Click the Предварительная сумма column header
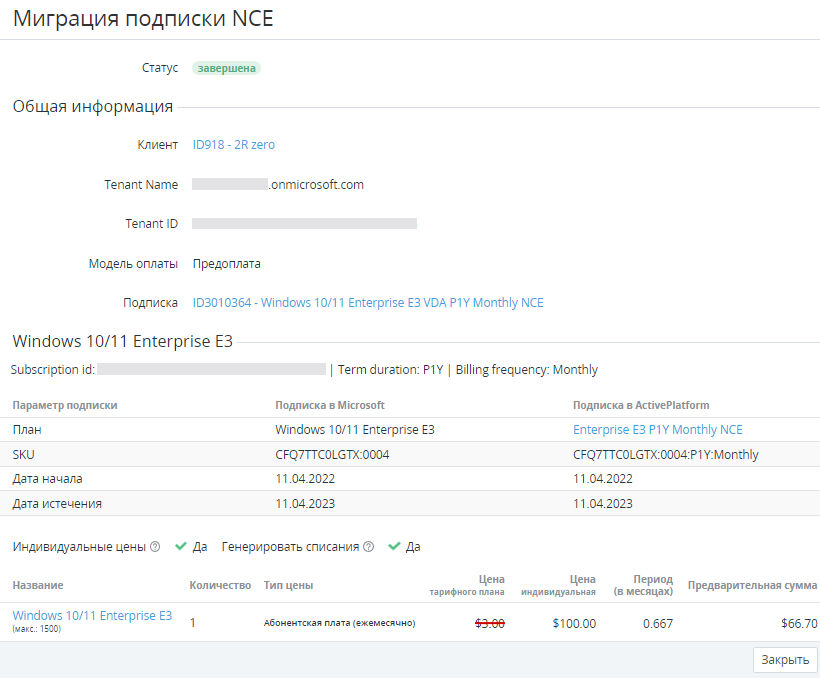Screen dimensions: 820x678 [x=752, y=585]
